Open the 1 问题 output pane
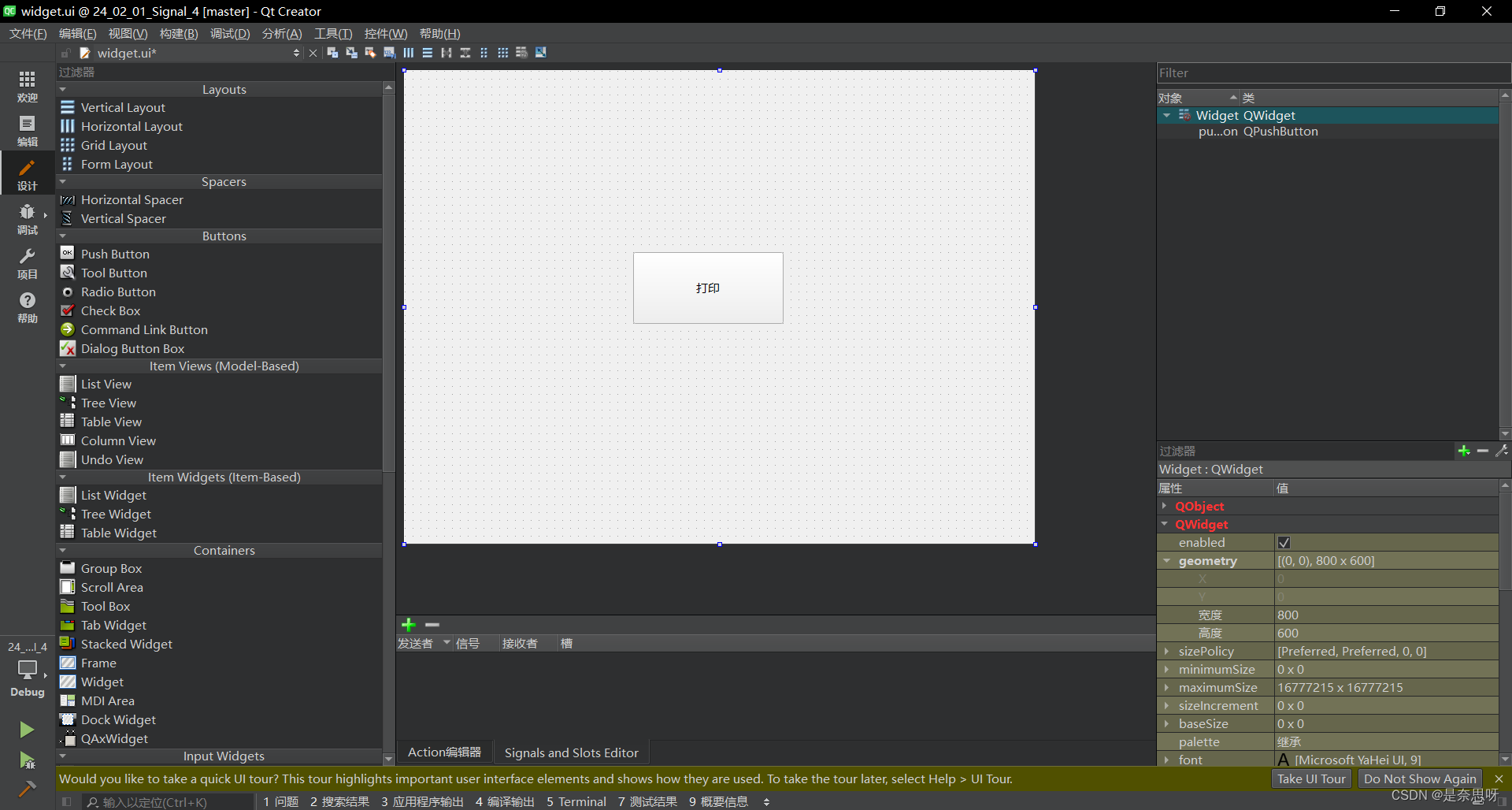The height and width of the screenshot is (810, 1512). click(x=281, y=801)
